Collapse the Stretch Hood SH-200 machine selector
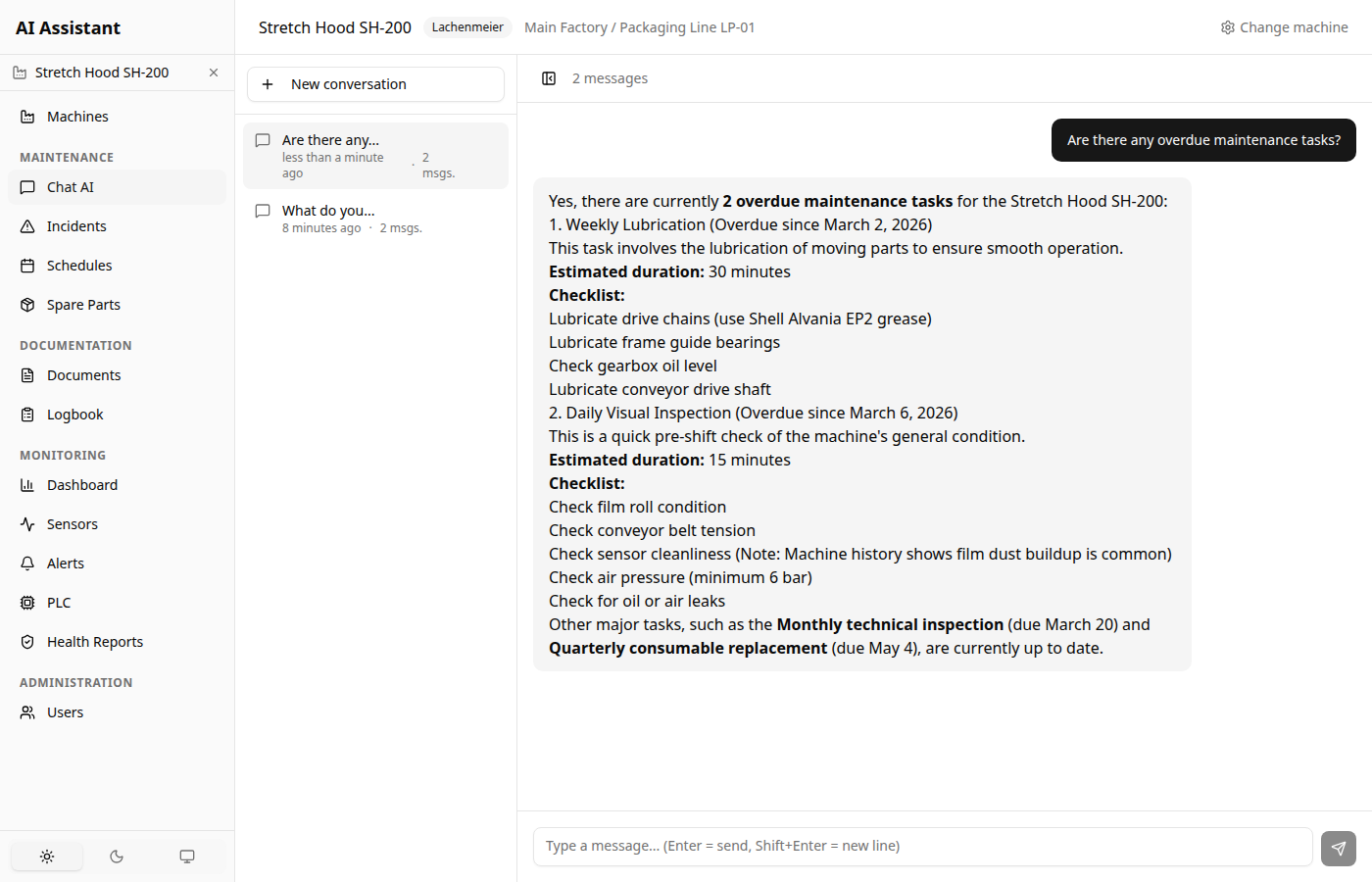Viewport: 1372px width, 882px height. (213, 72)
